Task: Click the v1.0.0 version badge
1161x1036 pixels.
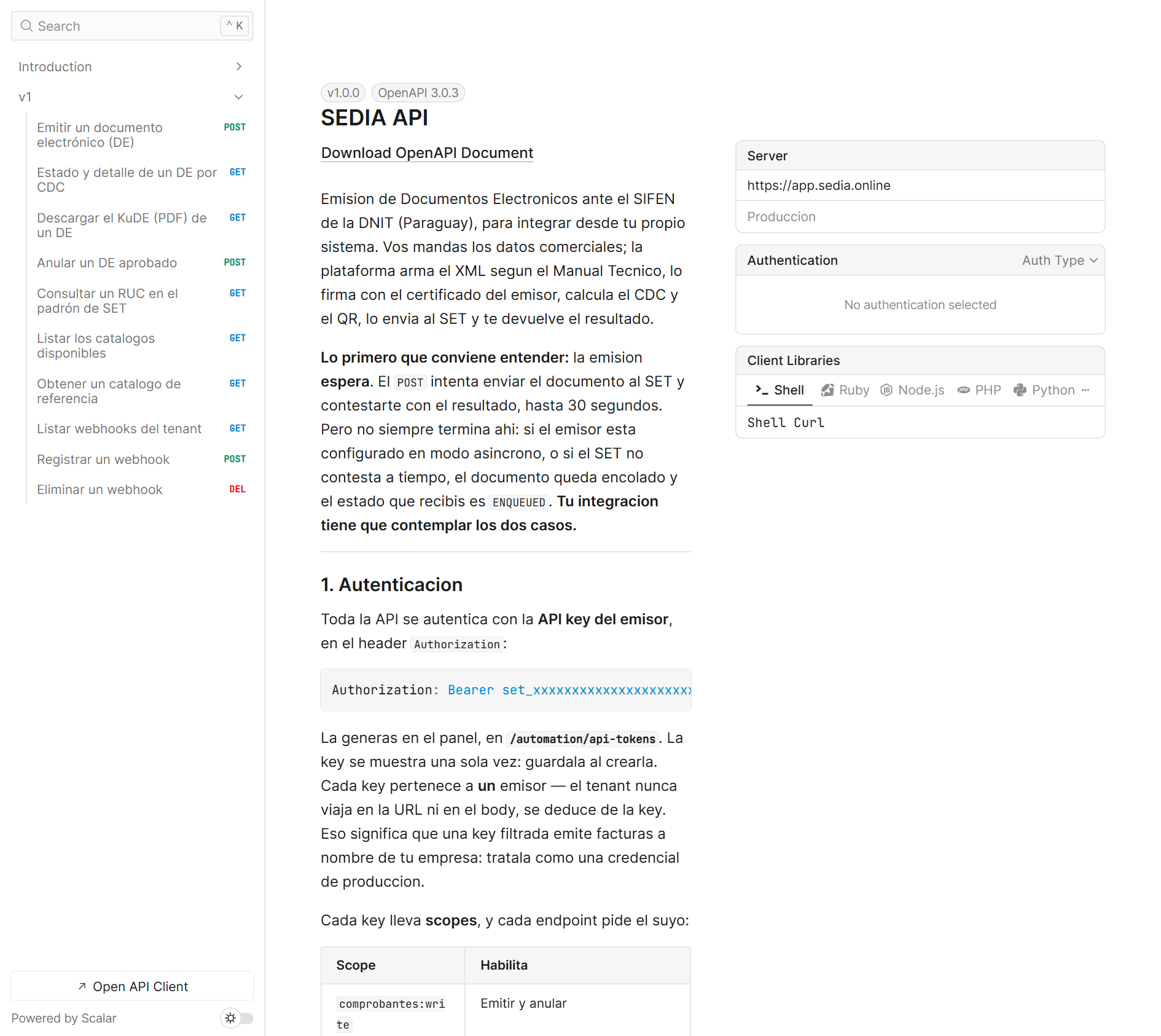Action: pyautogui.click(x=343, y=93)
